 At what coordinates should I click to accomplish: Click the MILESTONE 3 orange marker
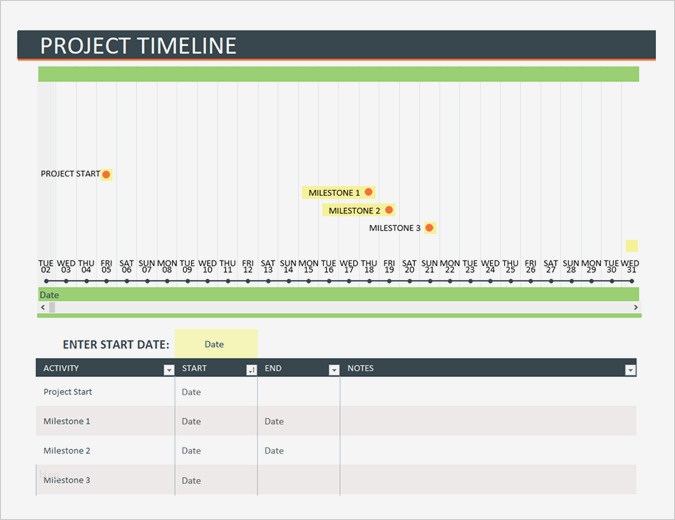point(429,228)
